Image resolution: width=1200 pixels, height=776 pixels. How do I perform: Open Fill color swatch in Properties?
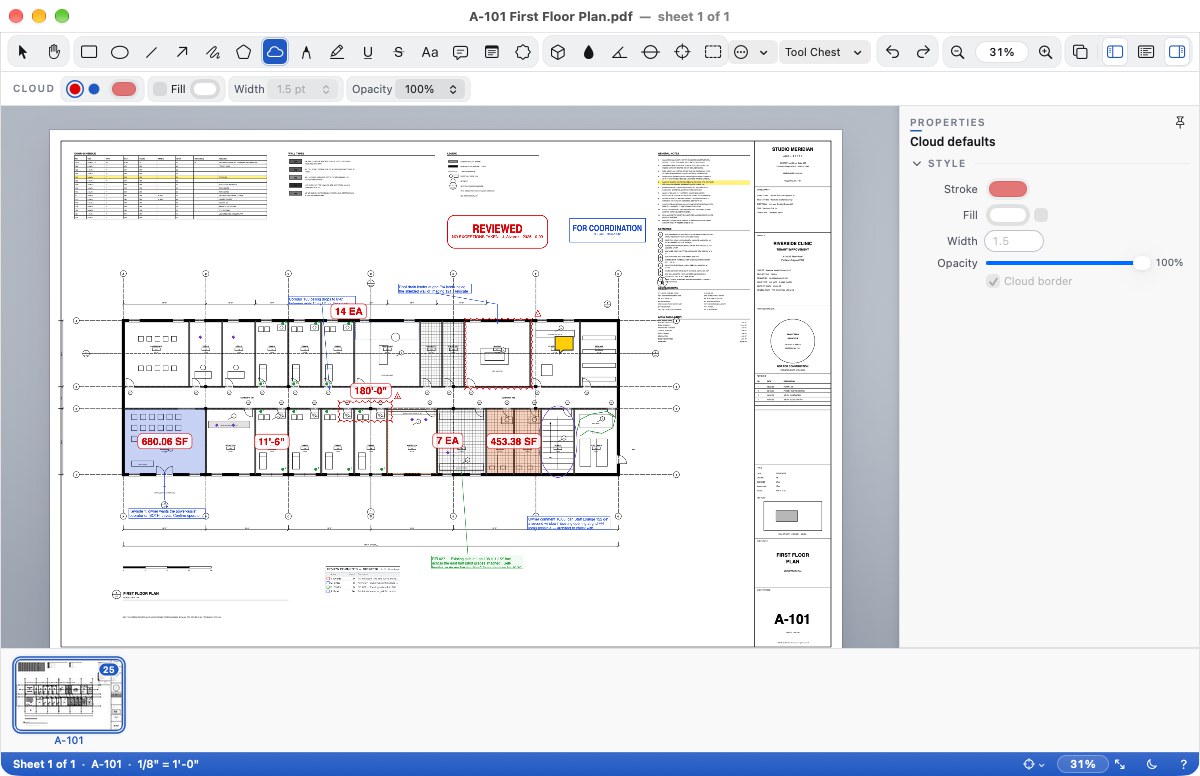pos(1008,215)
